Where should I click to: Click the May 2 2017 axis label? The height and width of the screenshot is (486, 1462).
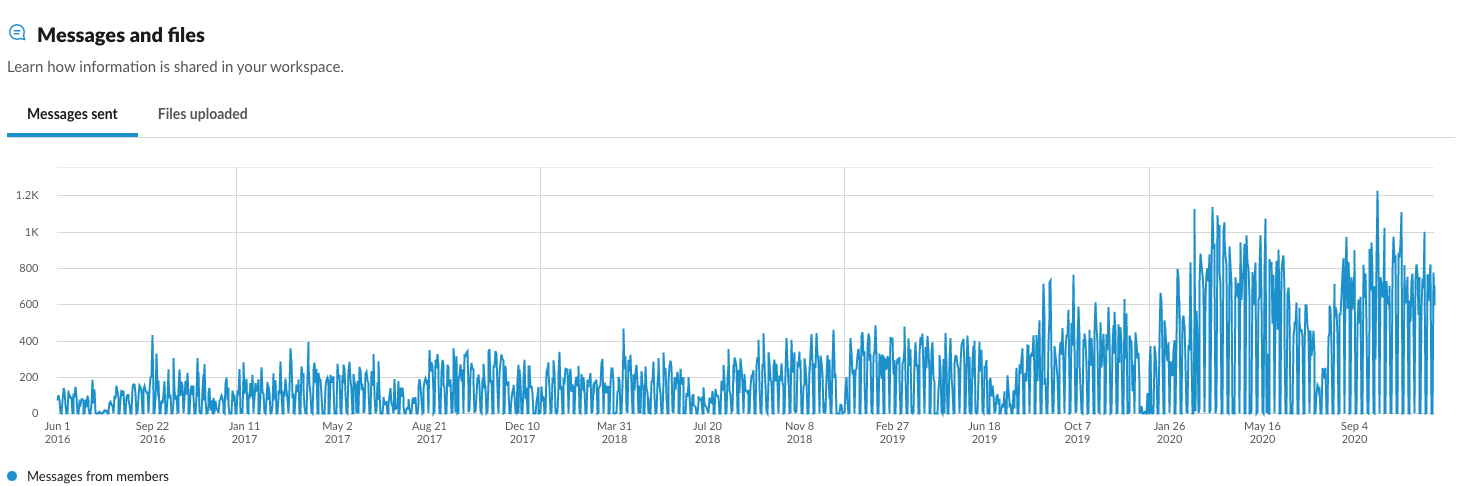click(337, 432)
